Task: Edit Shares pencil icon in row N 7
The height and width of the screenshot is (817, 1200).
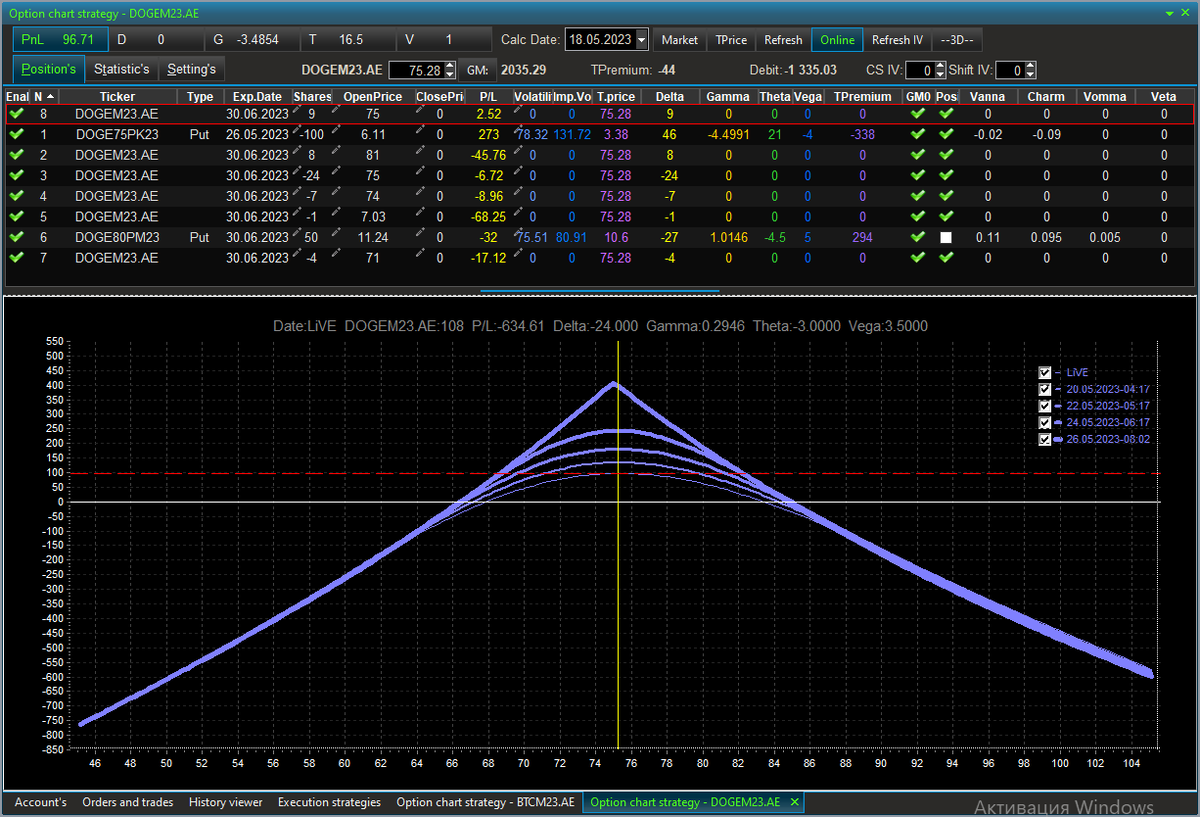Action: pos(297,253)
